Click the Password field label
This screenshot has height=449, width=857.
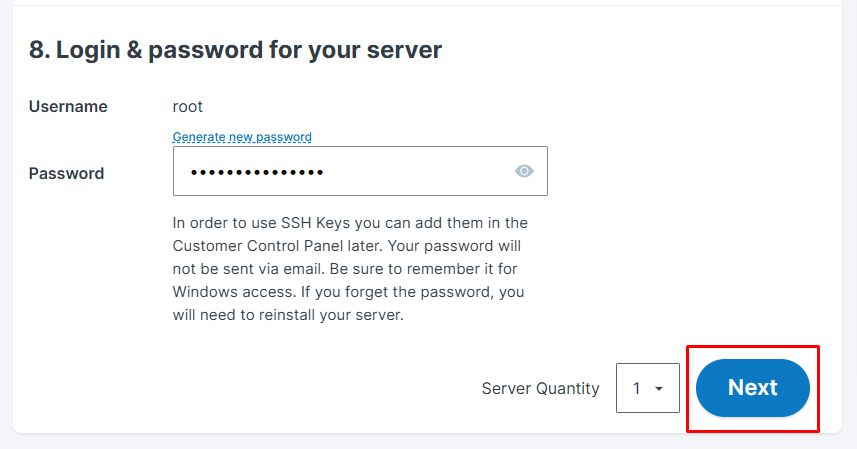66,174
